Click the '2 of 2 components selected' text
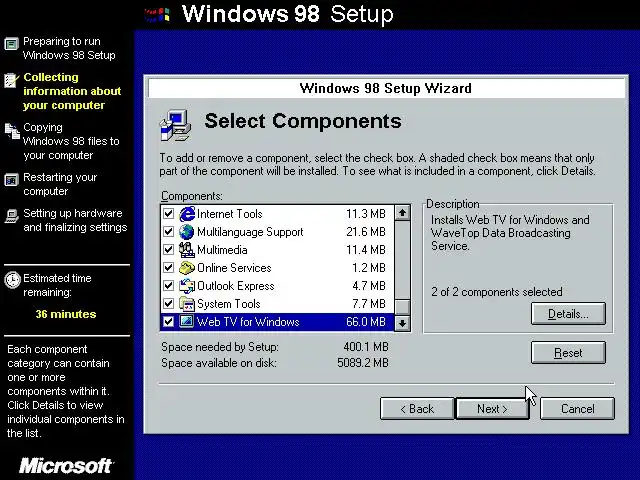 (497, 292)
